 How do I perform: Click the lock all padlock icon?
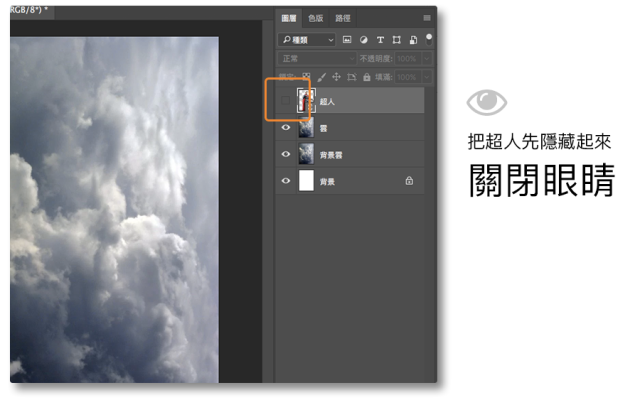pos(367,77)
